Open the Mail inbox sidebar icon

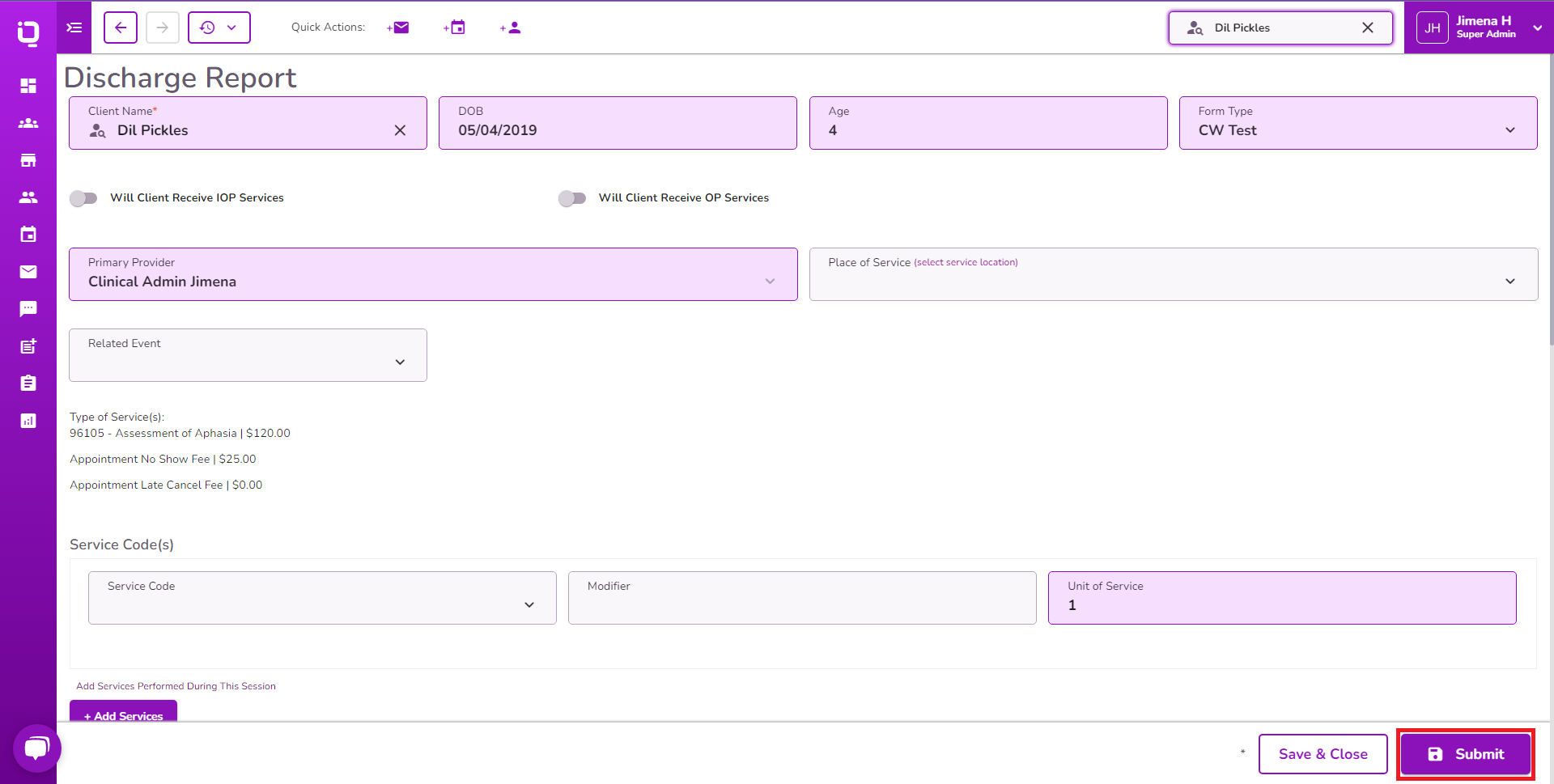28,272
